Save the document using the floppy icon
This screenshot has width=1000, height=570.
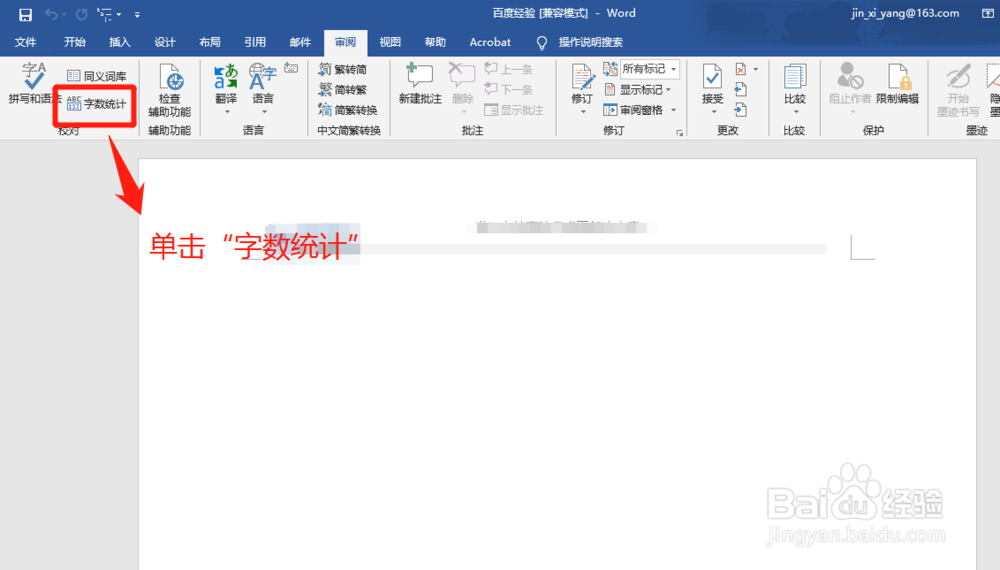(x=25, y=14)
